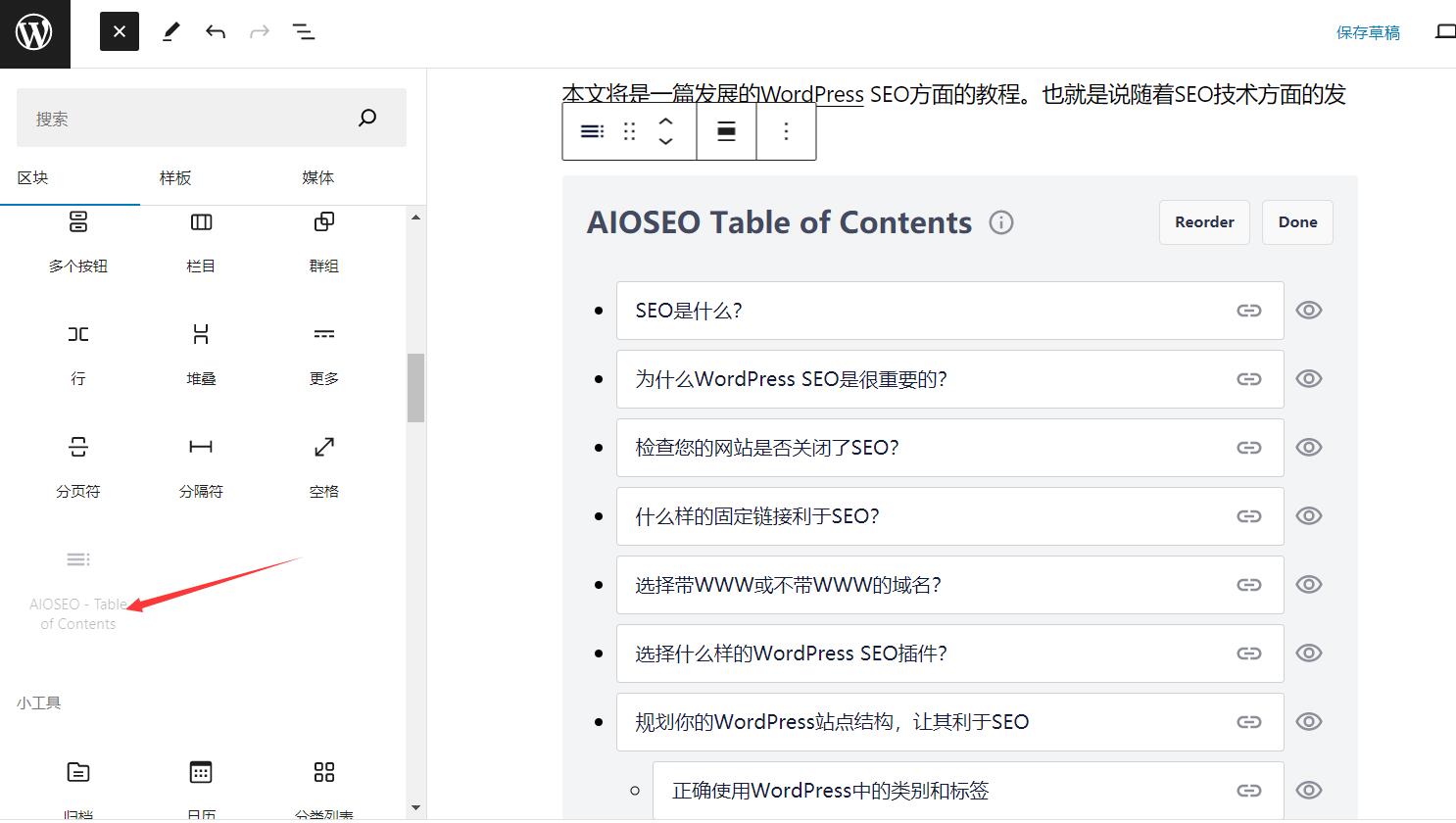
Task: Redo the last undone change
Action: click(260, 32)
